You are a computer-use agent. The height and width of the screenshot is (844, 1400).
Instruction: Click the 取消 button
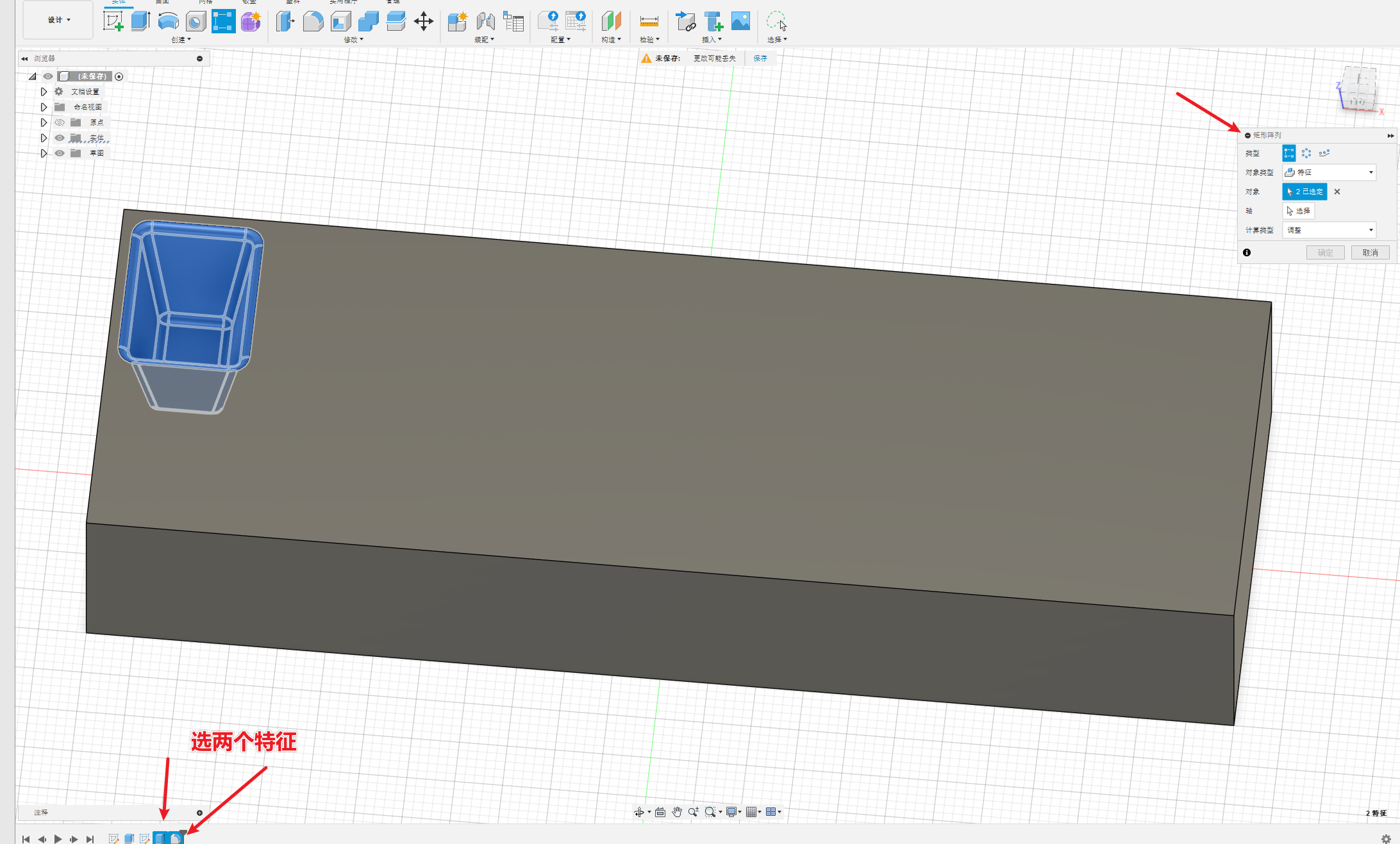[1370, 252]
